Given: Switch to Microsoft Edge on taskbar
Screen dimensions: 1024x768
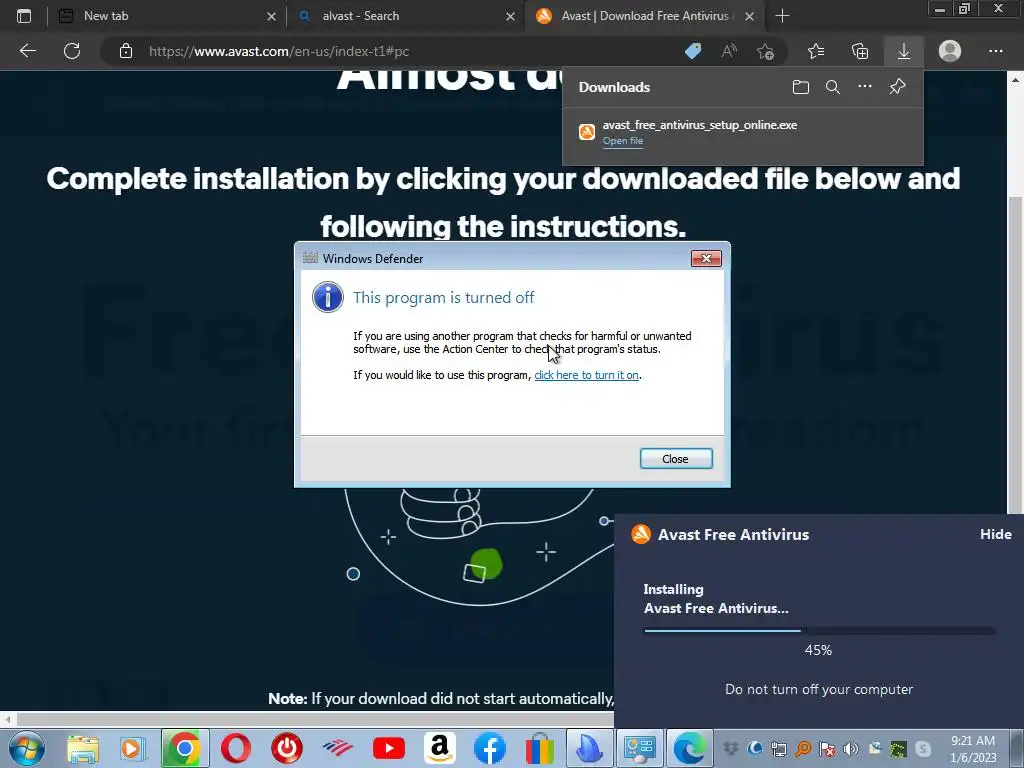Looking at the screenshot, I should [690, 748].
